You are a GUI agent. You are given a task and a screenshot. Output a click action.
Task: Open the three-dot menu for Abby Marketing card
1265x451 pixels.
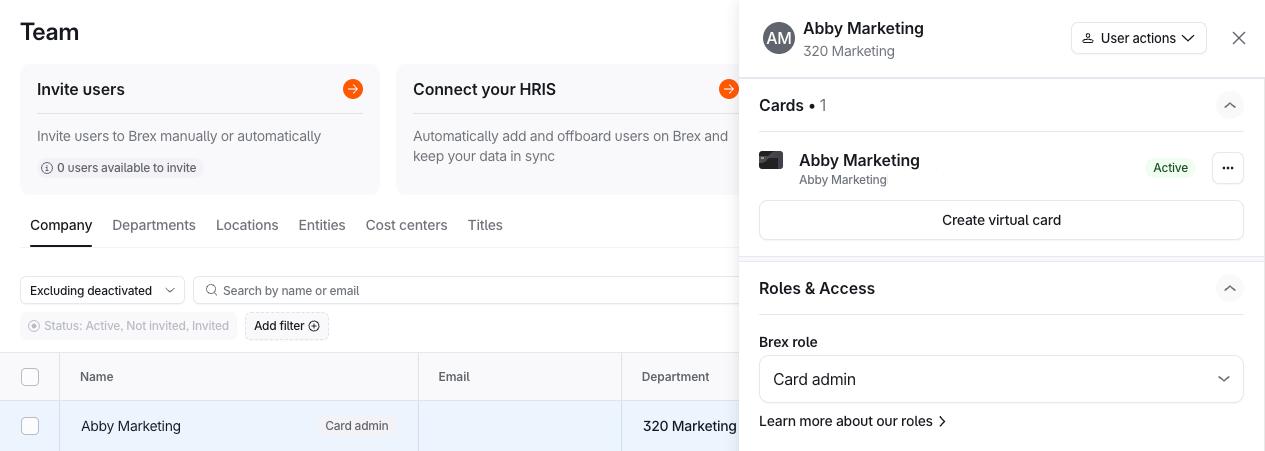click(x=1227, y=168)
